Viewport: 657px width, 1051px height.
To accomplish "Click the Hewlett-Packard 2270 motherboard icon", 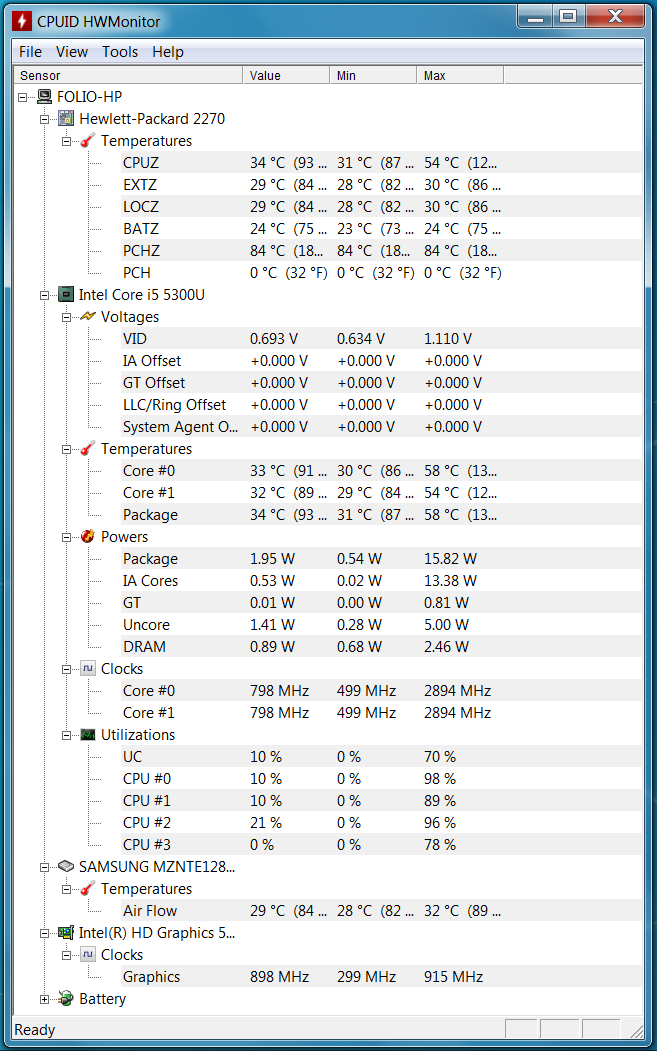I will point(66,119).
